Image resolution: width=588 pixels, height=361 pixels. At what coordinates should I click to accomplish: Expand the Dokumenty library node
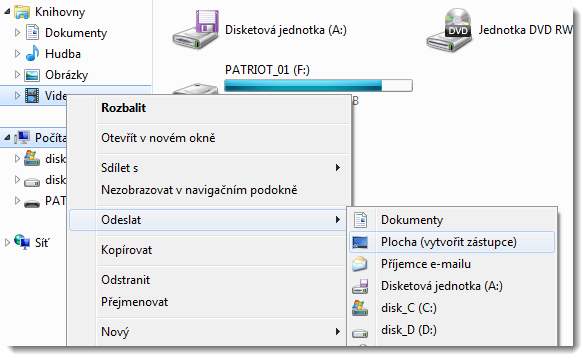[17, 33]
